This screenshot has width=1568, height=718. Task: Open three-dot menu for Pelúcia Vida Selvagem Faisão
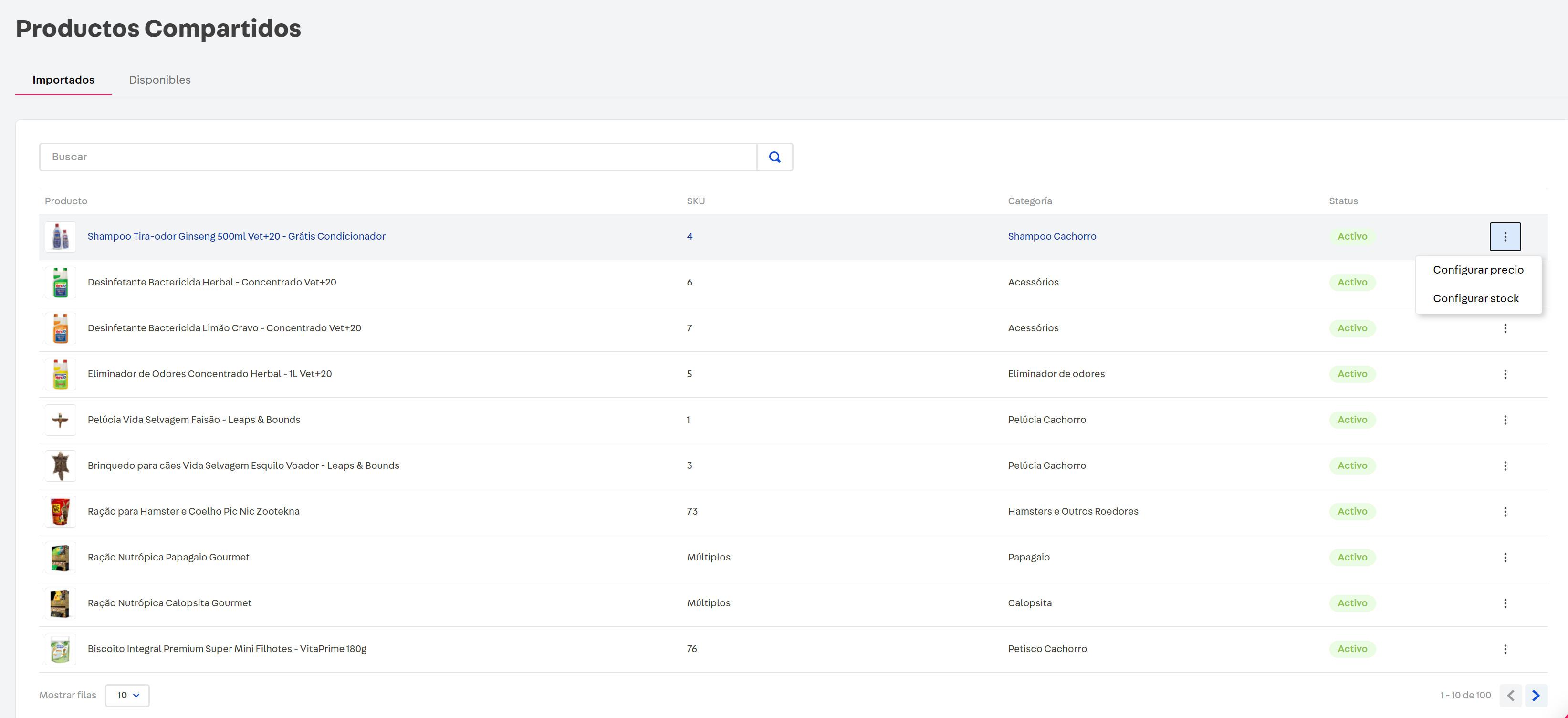(1505, 420)
